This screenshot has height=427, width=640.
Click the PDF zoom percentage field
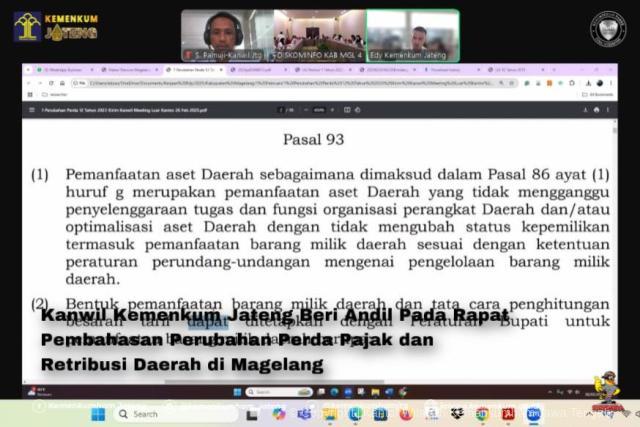click(x=318, y=109)
